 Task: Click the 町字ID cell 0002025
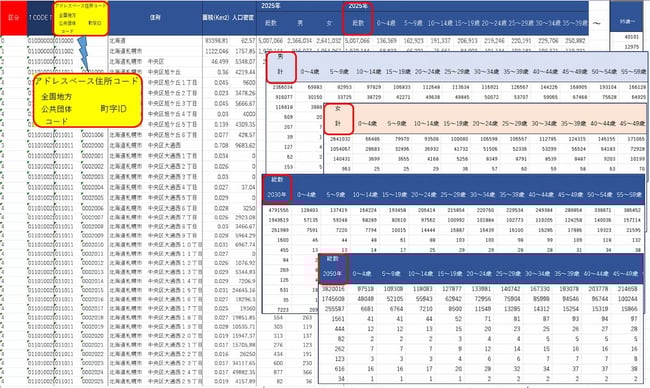92,381
